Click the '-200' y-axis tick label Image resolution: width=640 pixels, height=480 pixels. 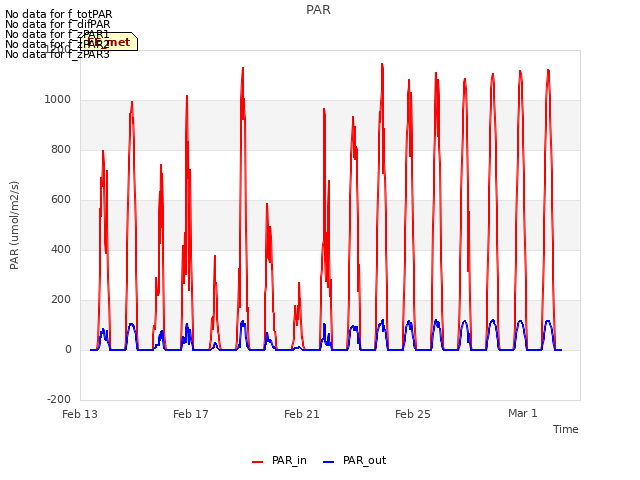point(59,399)
